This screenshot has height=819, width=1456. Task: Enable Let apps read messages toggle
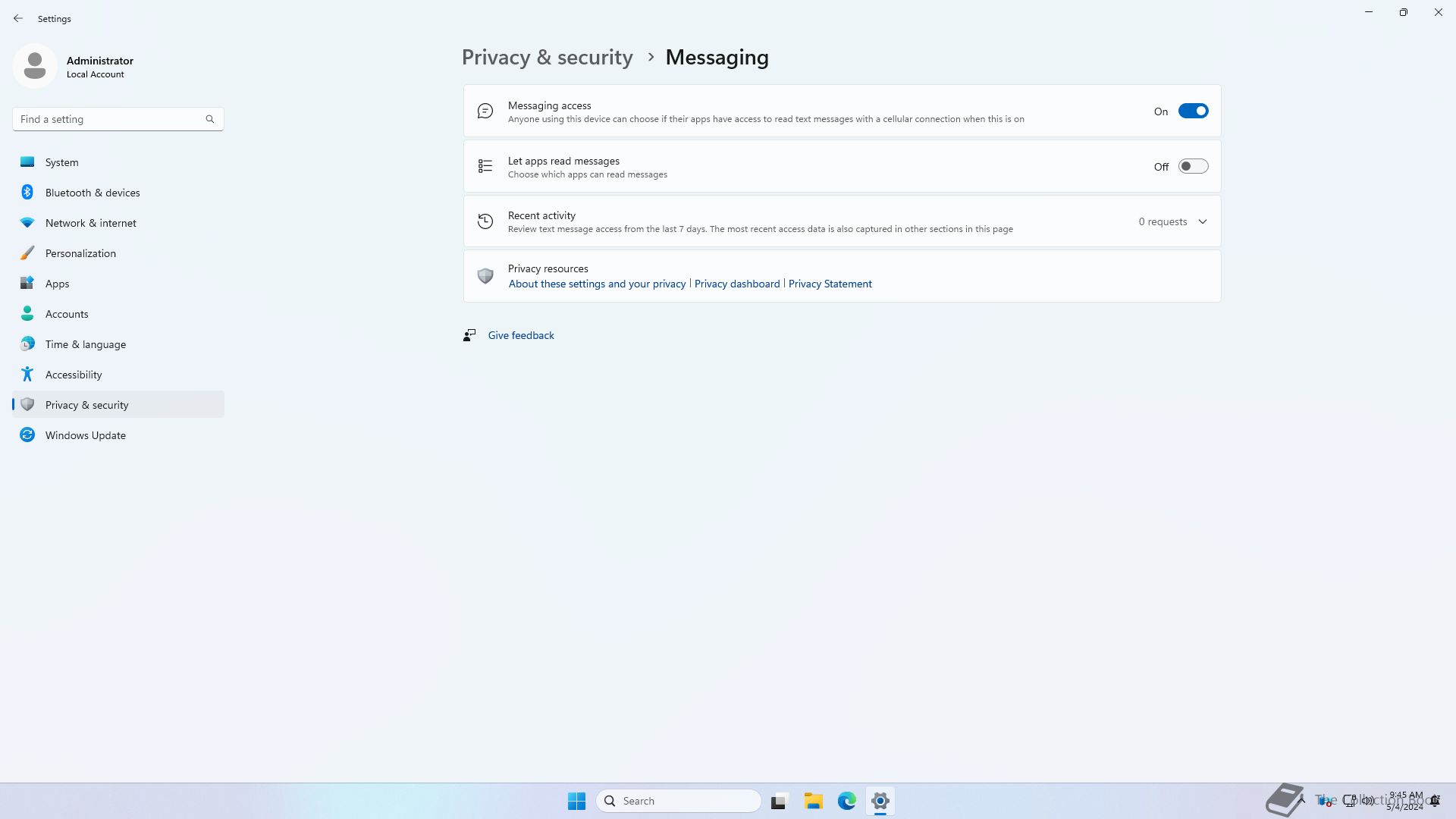1193,167
